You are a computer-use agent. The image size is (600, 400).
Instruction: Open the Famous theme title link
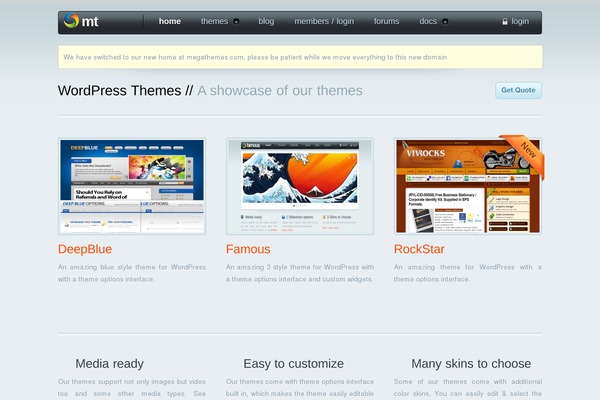248,249
